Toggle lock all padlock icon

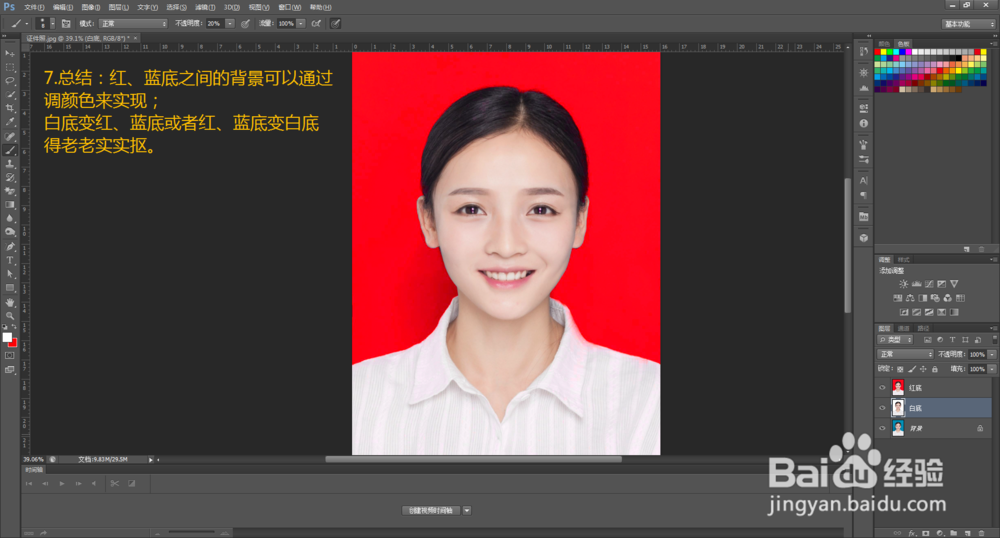tap(935, 369)
